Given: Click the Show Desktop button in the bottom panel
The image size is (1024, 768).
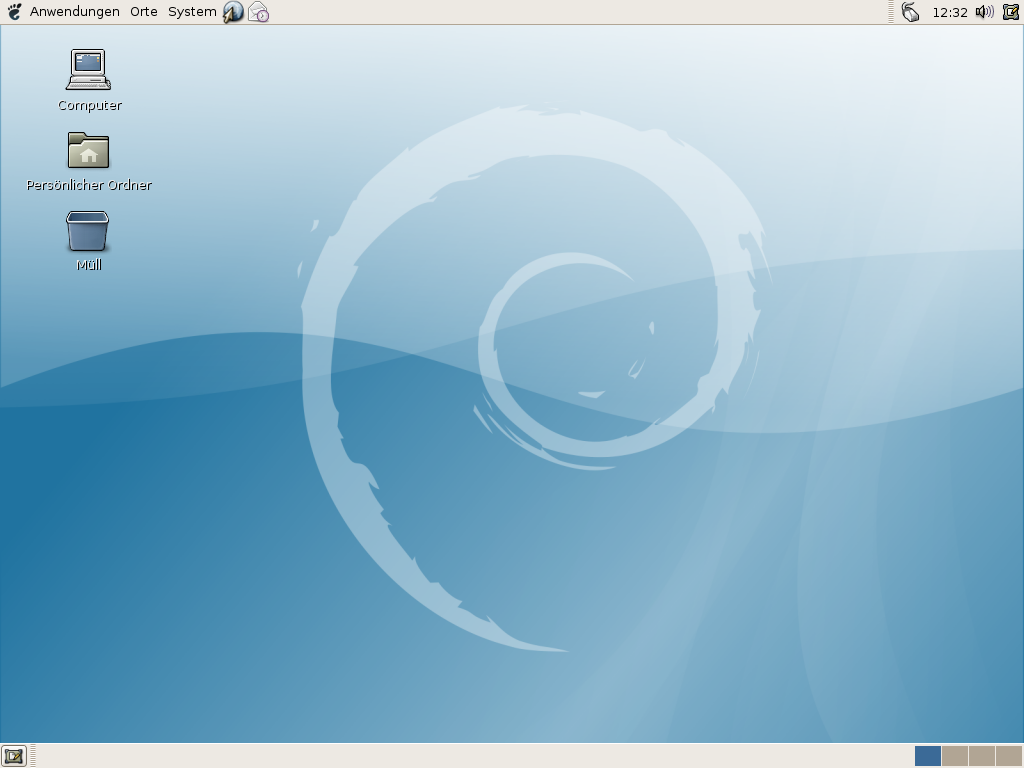Looking at the screenshot, I should [13, 756].
